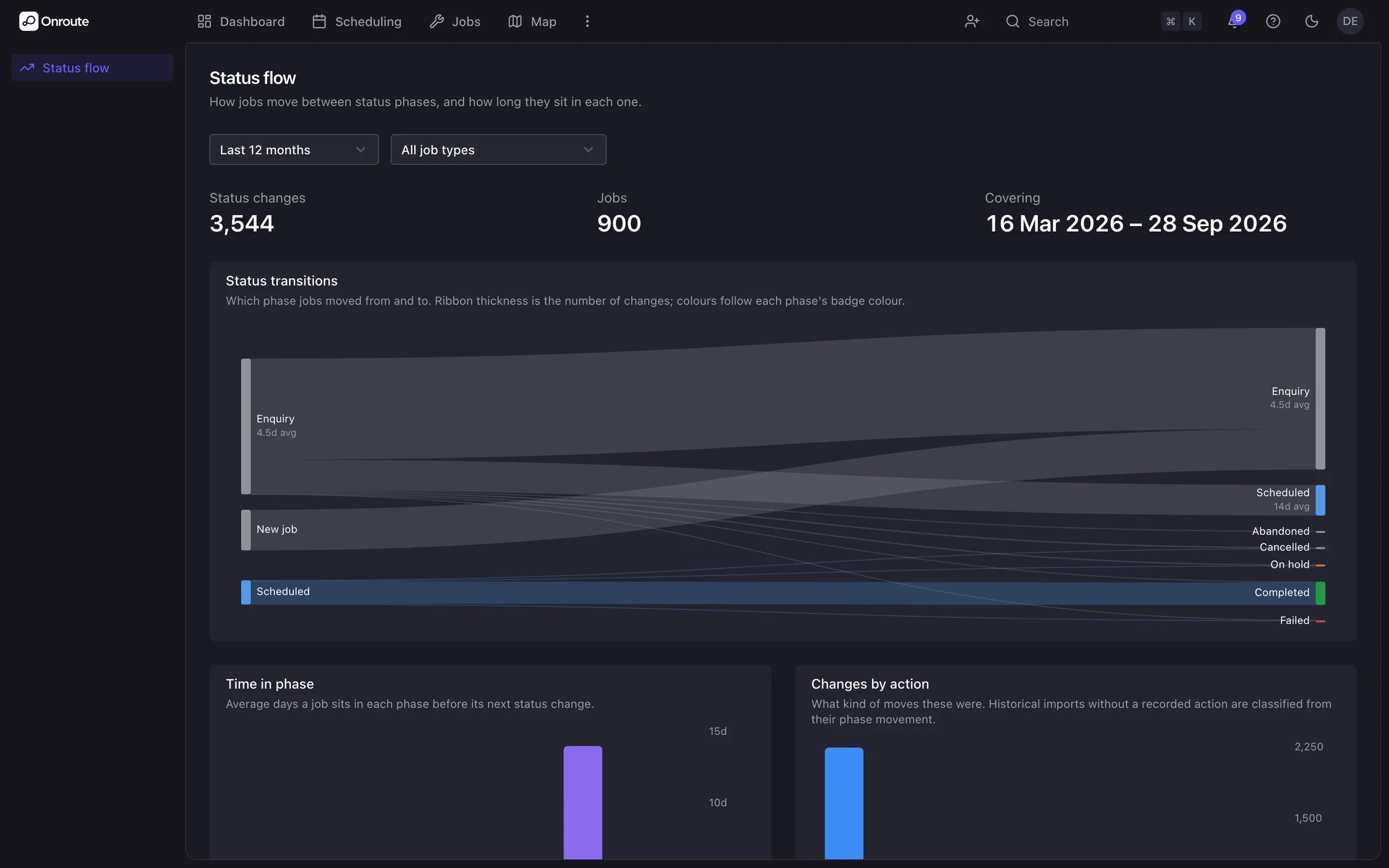1389x868 pixels.
Task: Click the Onroute logo
Action: (x=54, y=21)
